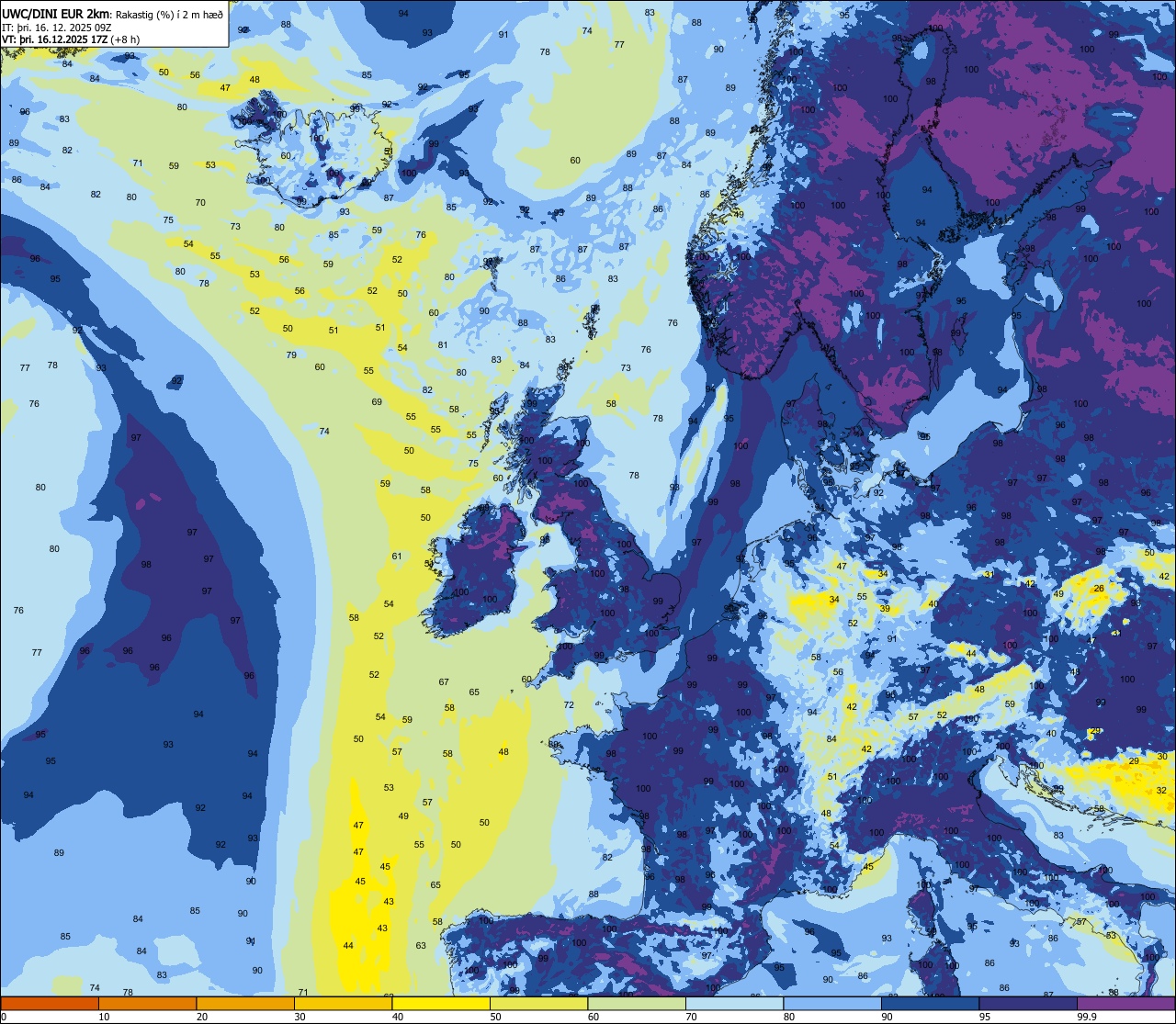Pick the 20–30 humidity legend swatch
Screen dimensions: 1176x1024
coord(245,1003)
